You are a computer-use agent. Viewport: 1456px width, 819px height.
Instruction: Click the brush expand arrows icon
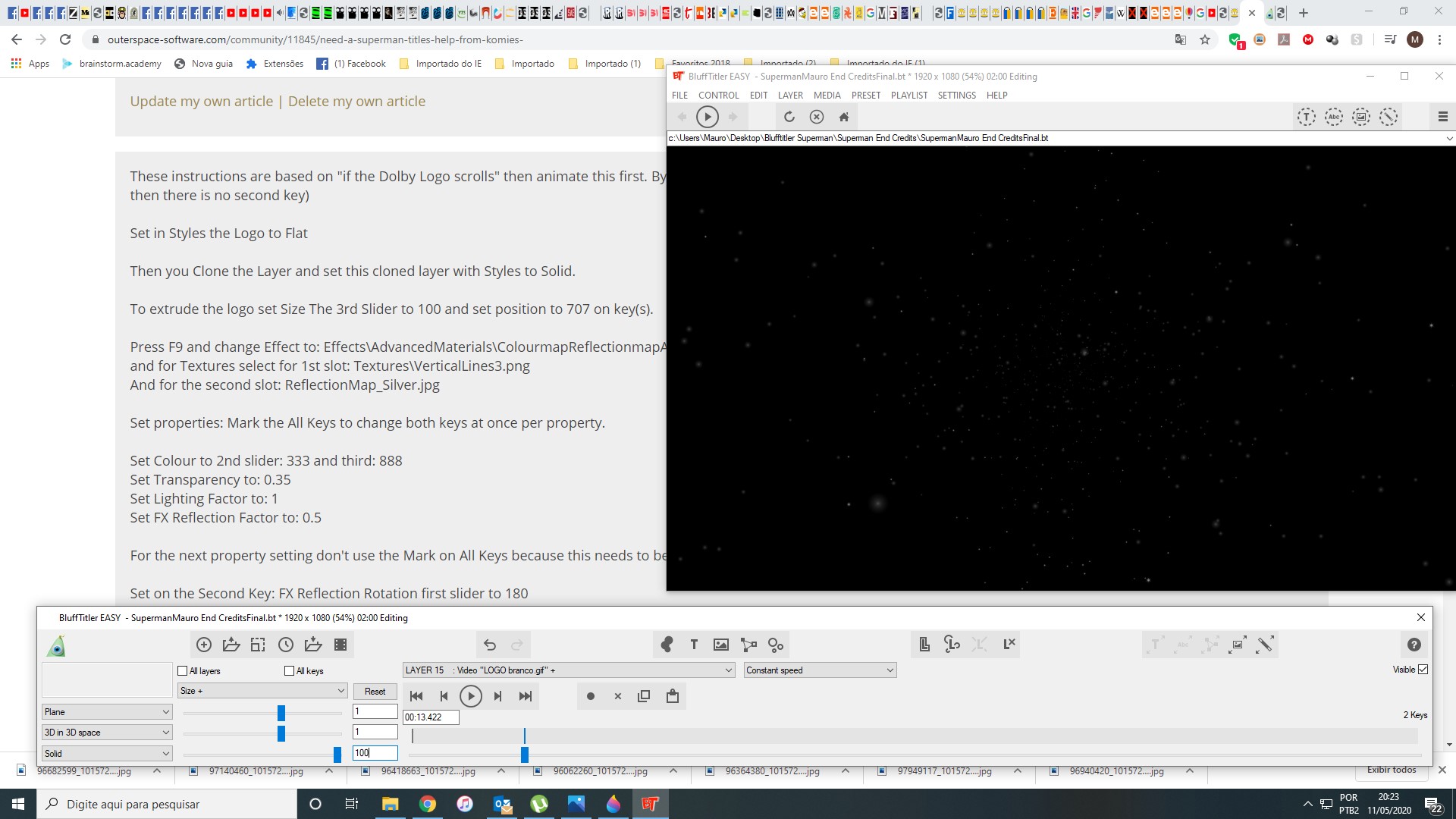1265,645
